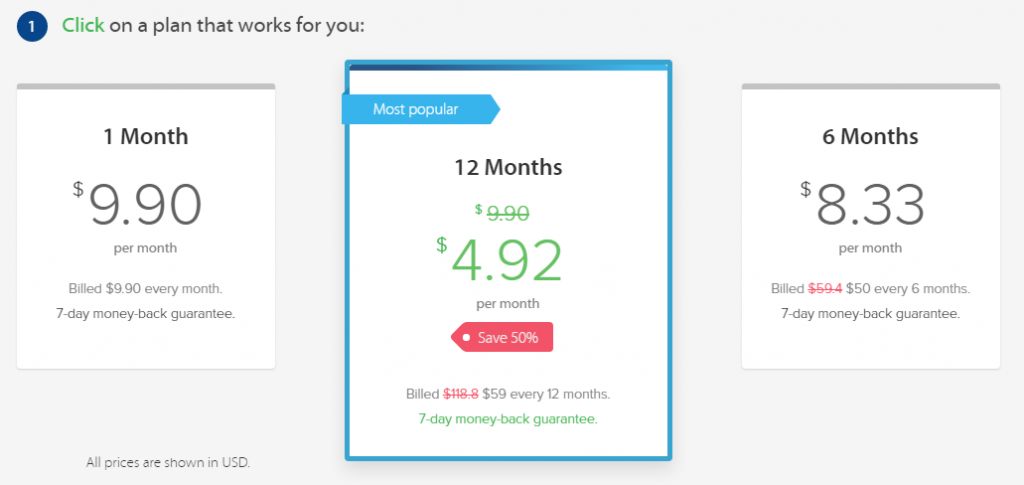
Task: Click the 6 Months money-back guarantee text
Action: pos(871,313)
